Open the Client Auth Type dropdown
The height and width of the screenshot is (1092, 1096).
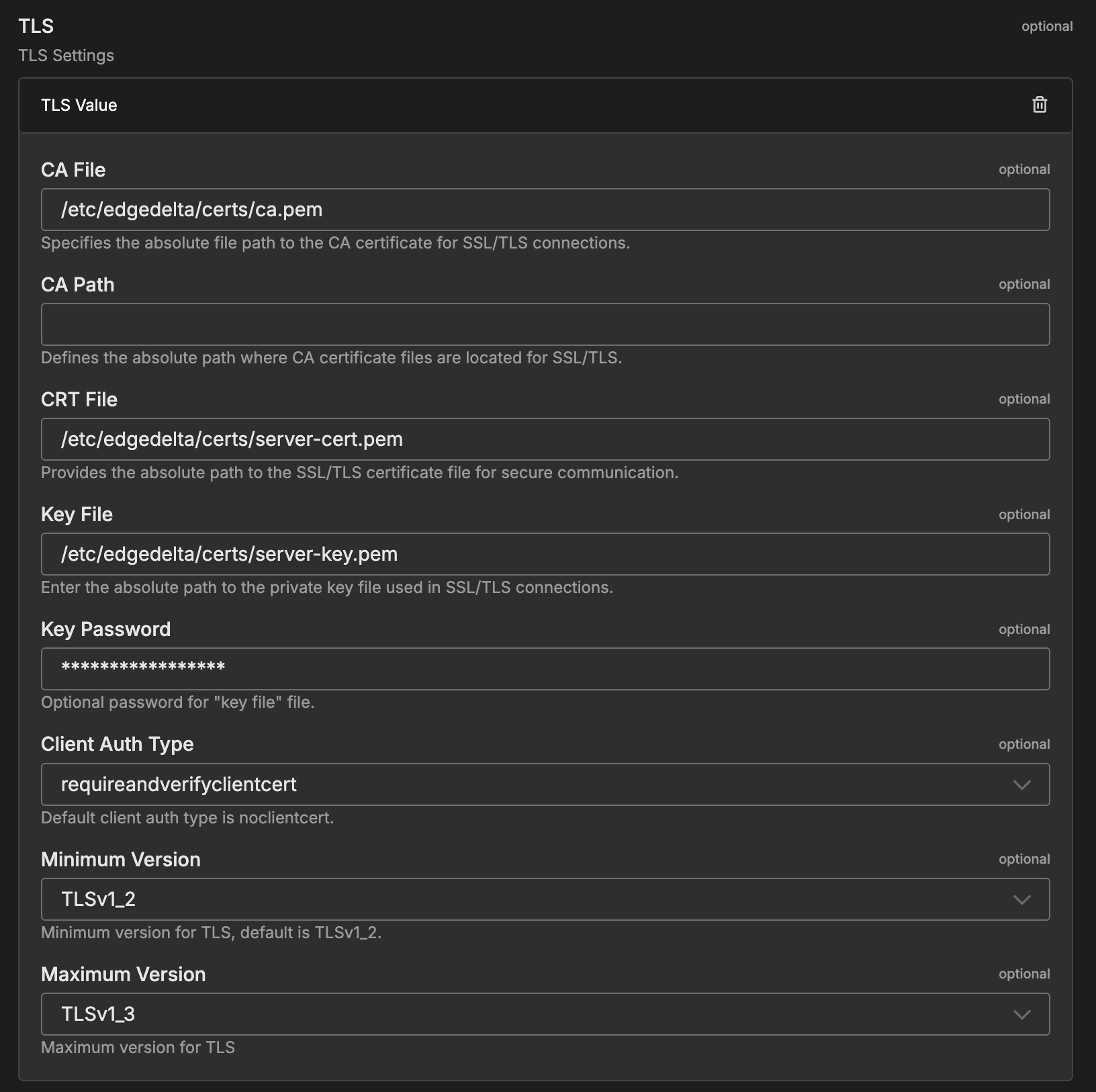545,784
